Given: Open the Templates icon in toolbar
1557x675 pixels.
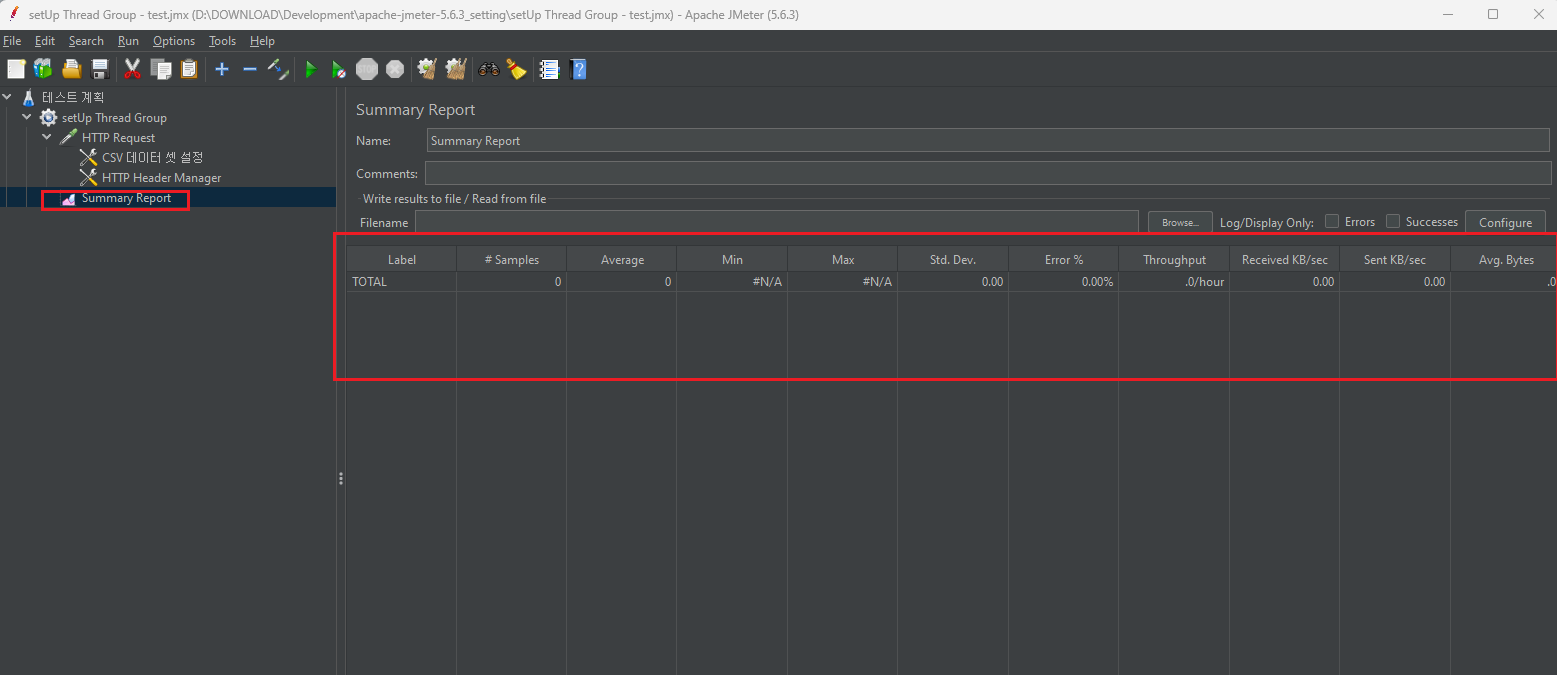Looking at the screenshot, I should (x=43, y=69).
